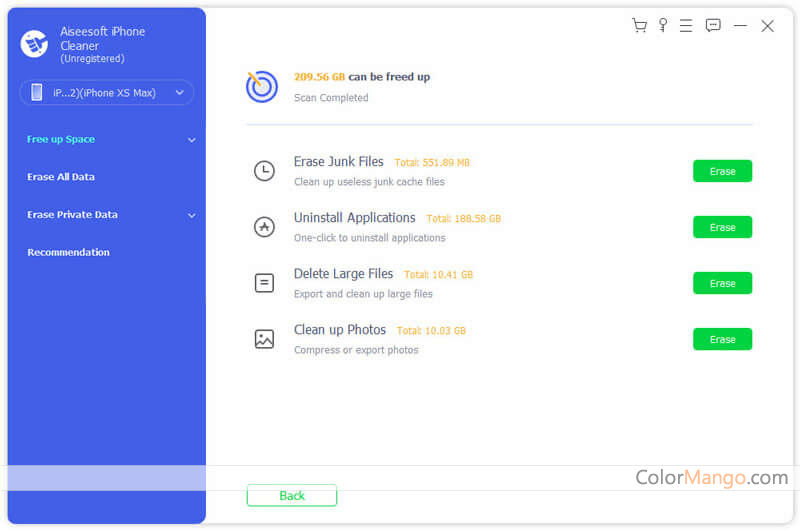Open the Recommendation sidebar item
Image resolution: width=800 pixels, height=530 pixels.
(68, 252)
